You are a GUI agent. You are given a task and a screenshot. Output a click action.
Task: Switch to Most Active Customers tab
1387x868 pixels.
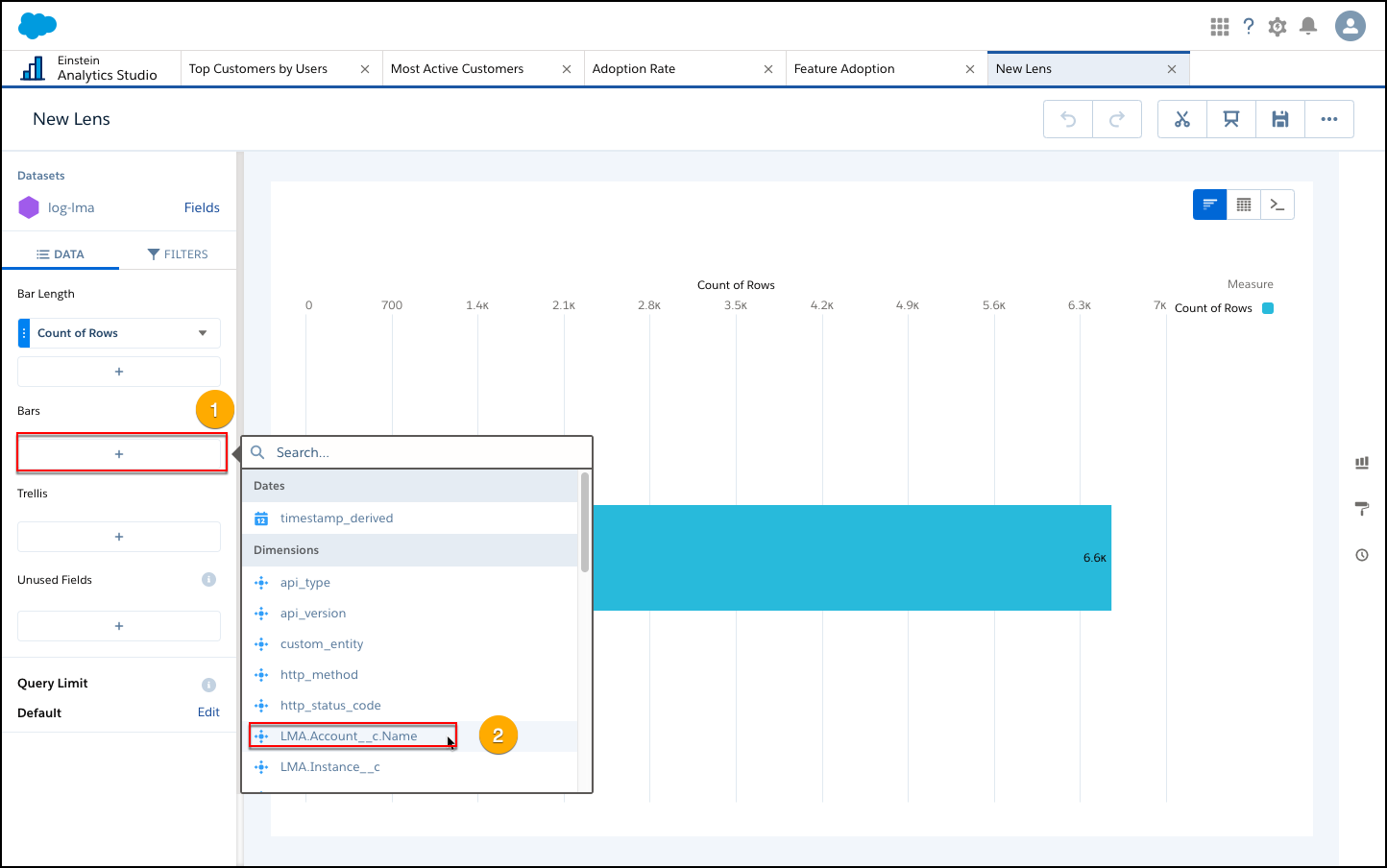(457, 69)
